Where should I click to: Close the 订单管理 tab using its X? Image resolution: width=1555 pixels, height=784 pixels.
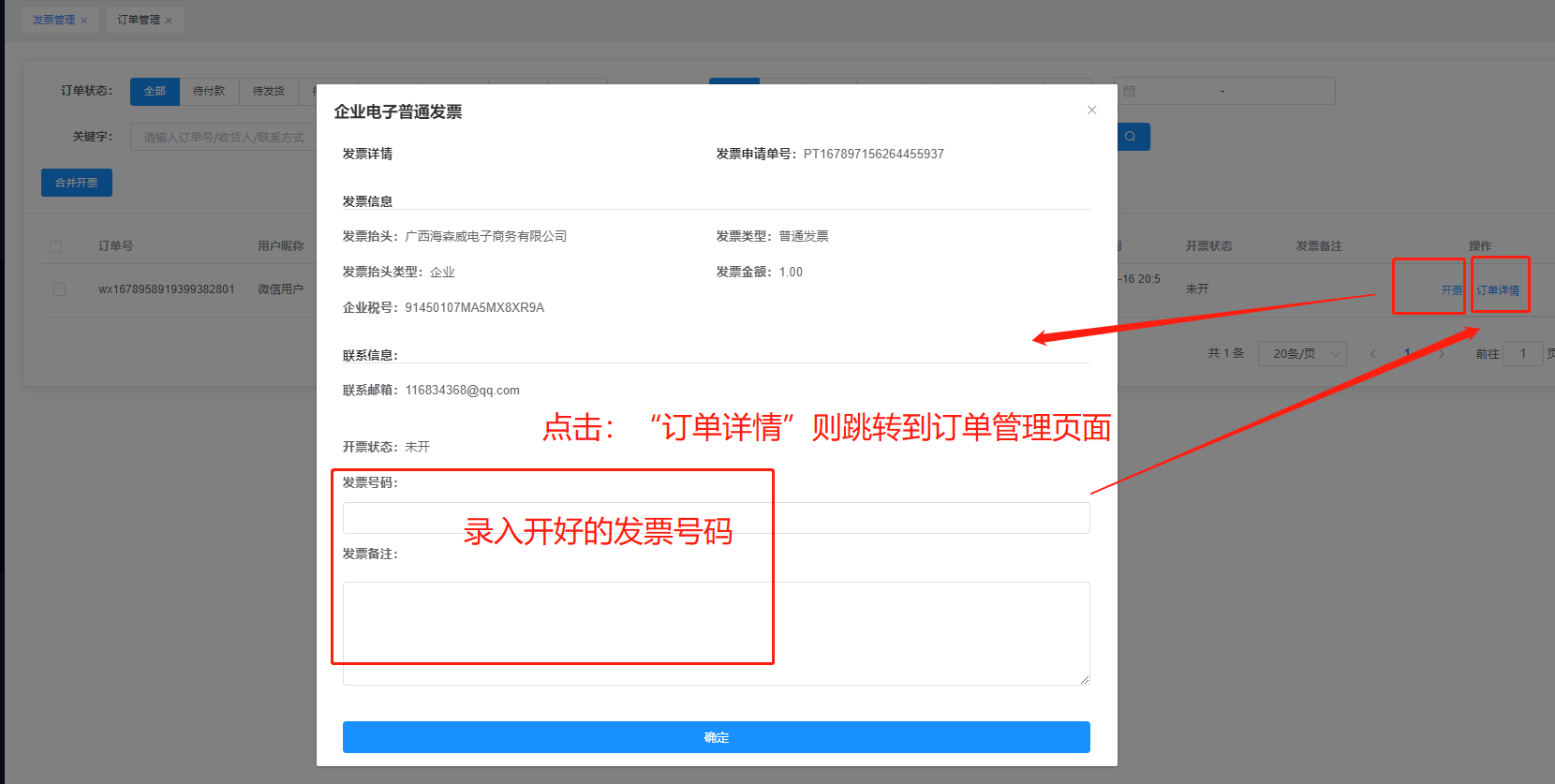point(169,21)
